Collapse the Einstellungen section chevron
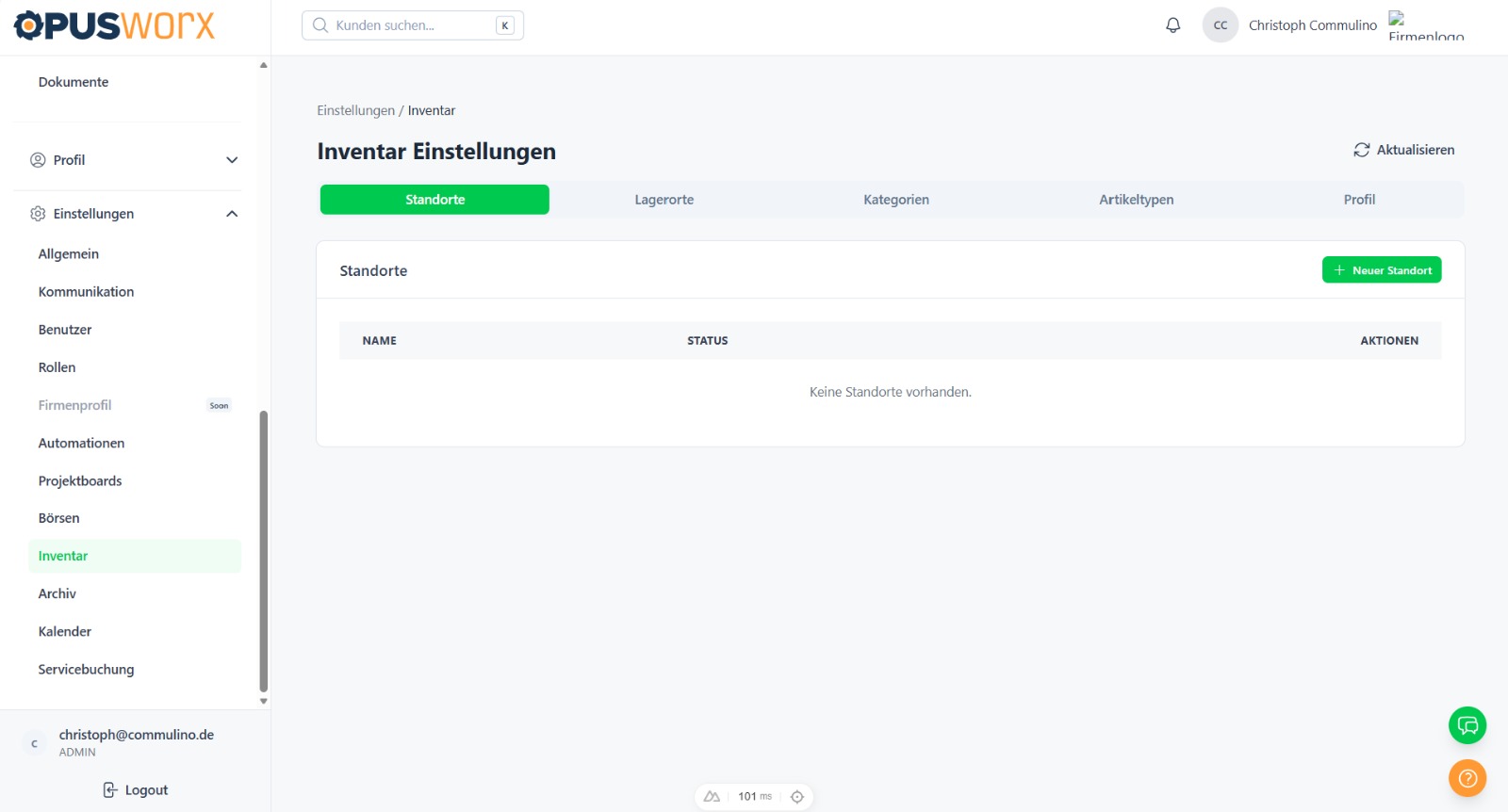This screenshot has height=812, width=1508. [x=232, y=214]
